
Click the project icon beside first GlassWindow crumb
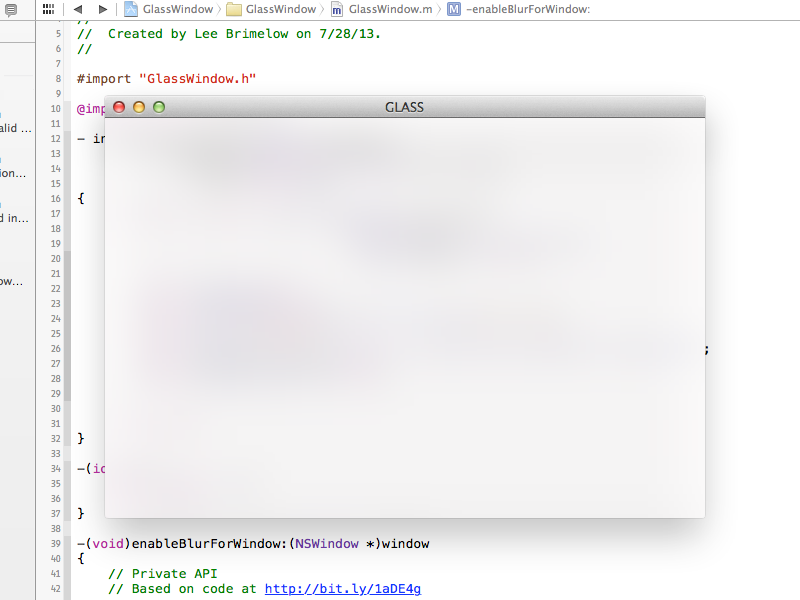point(131,9)
